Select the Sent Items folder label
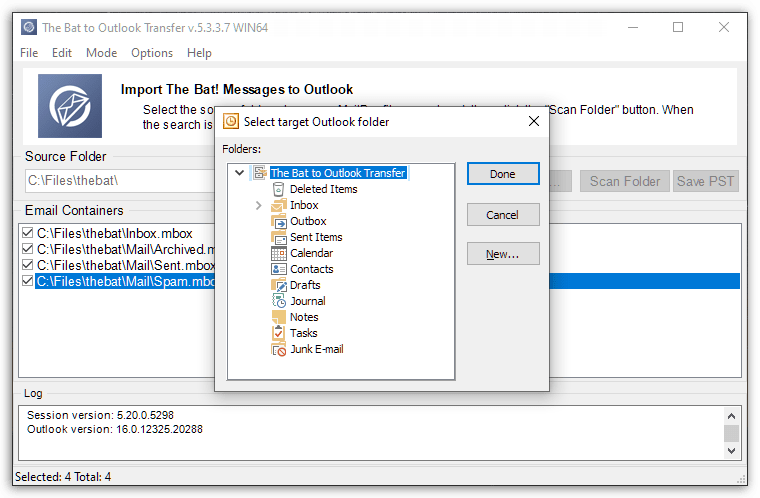 pos(316,237)
